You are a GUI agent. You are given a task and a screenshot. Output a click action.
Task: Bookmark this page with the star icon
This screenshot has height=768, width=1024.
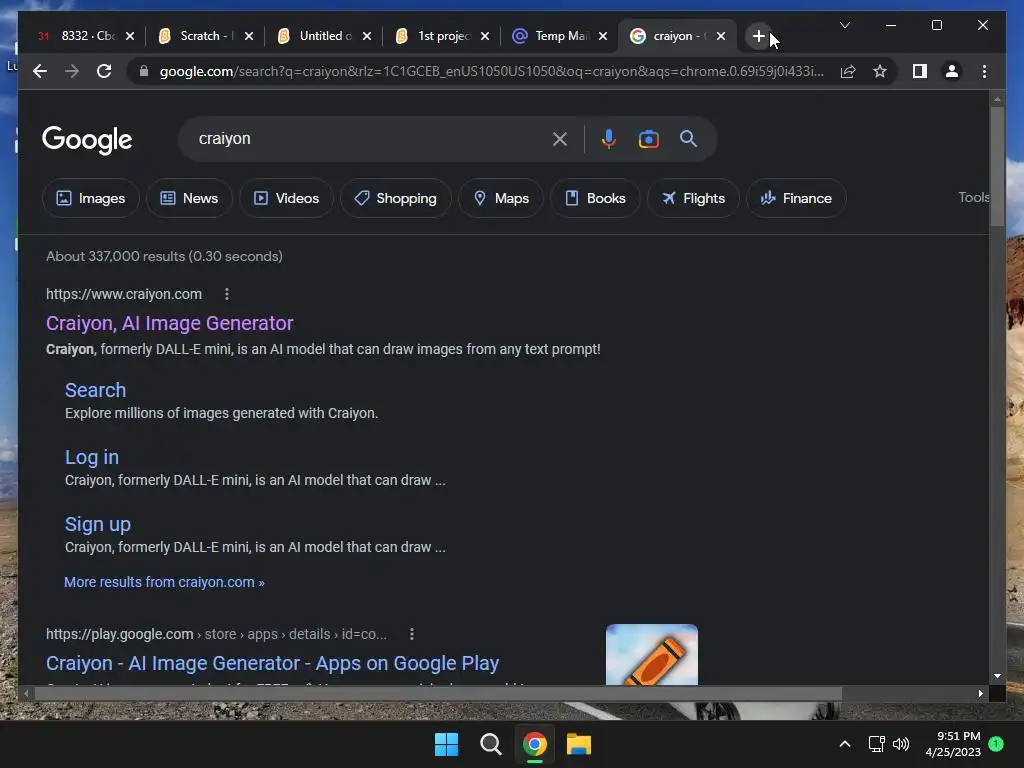point(880,71)
